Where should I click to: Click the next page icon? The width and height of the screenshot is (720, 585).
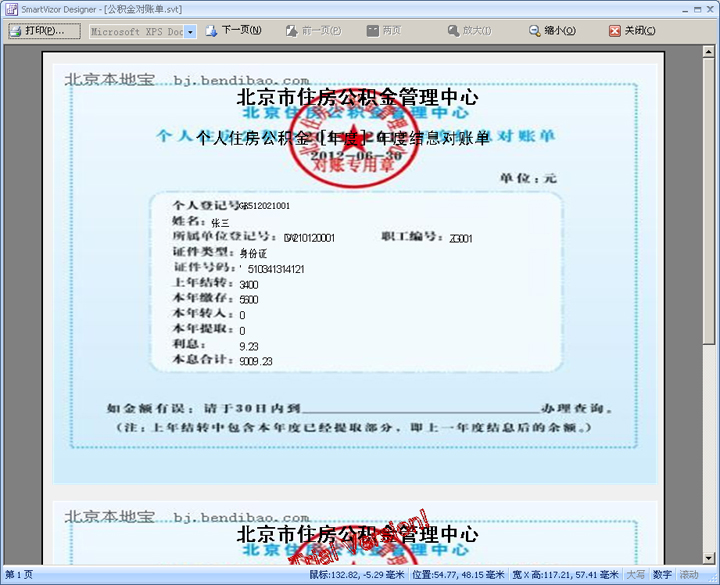tap(211, 31)
